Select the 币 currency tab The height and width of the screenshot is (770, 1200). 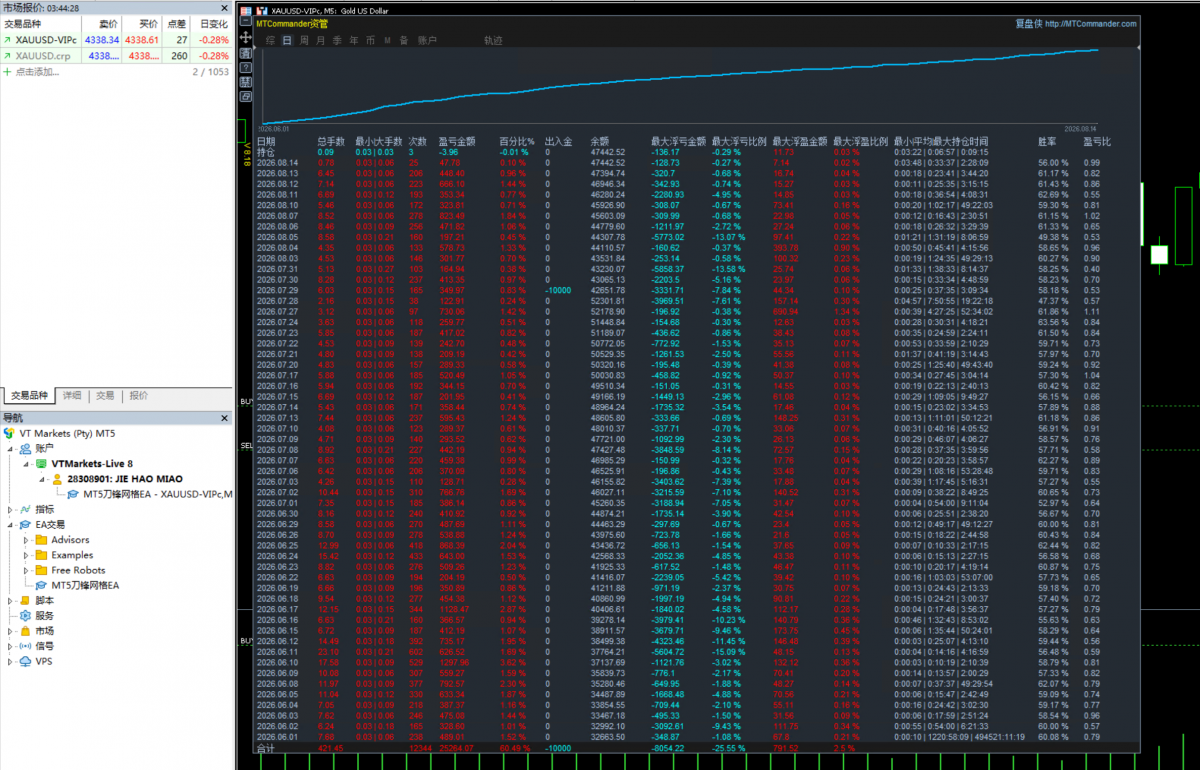(370, 40)
